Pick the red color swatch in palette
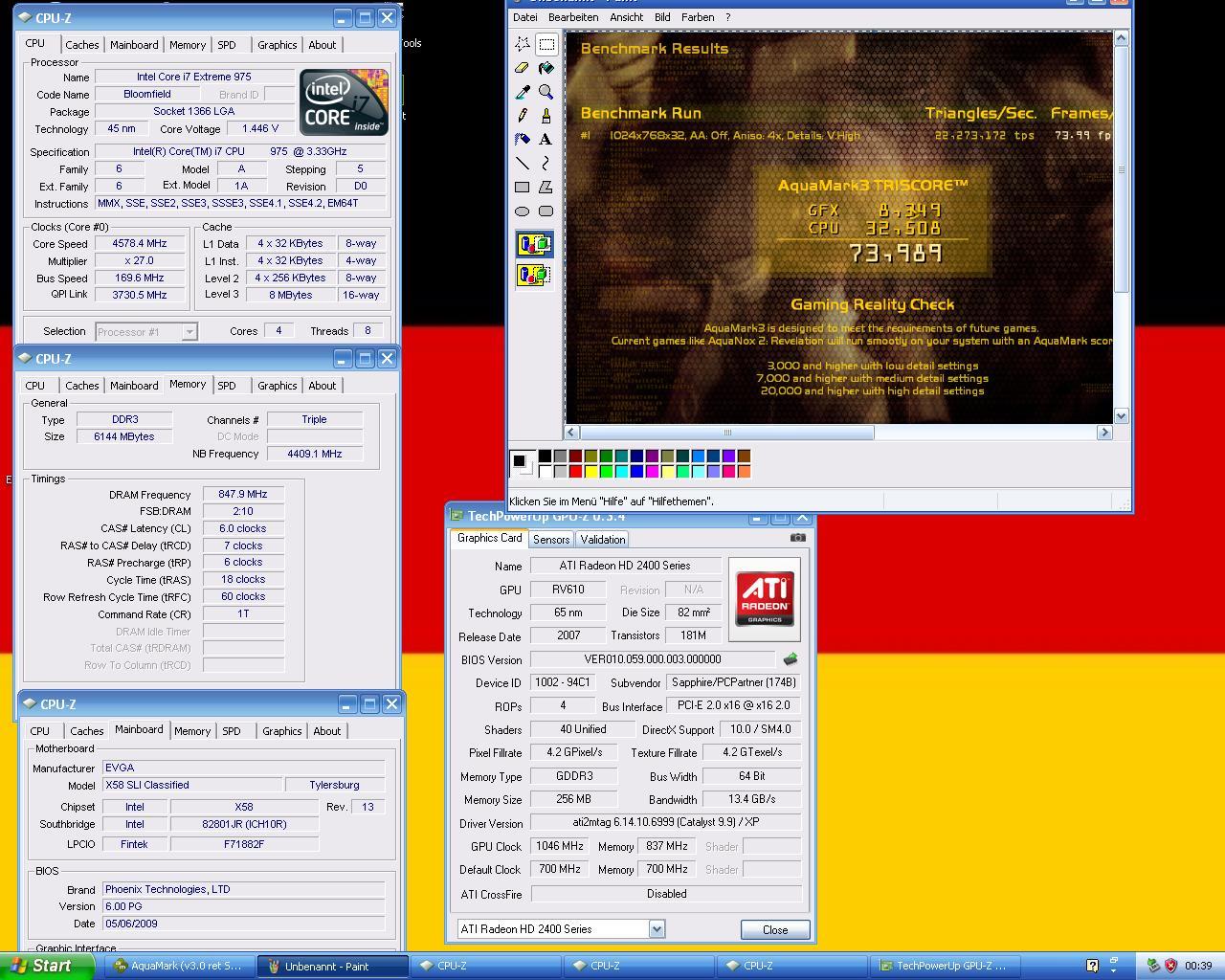Image resolution: width=1225 pixels, height=980 pixels. [x=575, y=471]
